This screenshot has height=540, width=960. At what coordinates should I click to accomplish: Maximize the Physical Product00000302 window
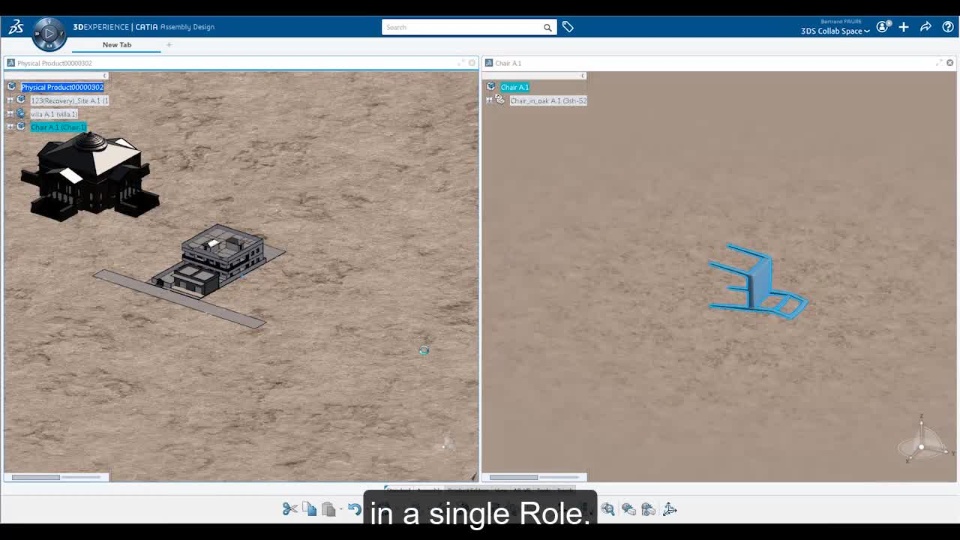(x=461, y=63)
